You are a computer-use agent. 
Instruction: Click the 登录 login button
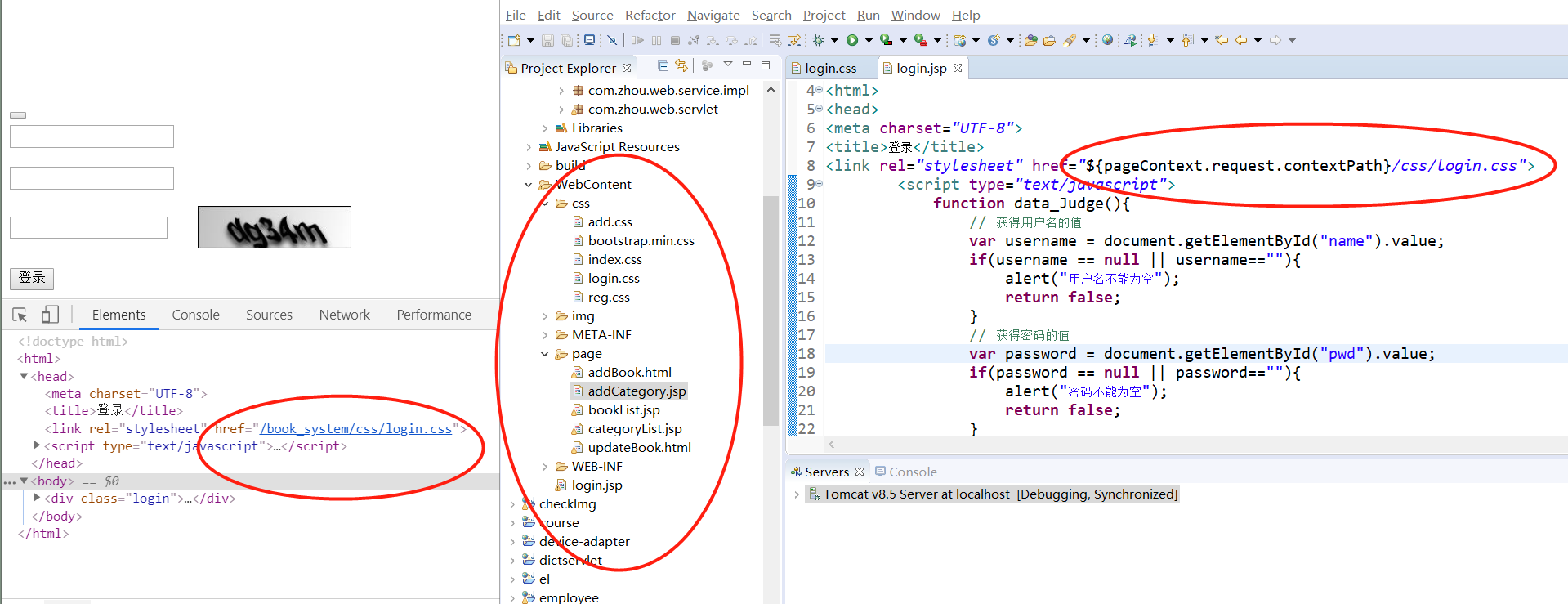coord(32,278)
